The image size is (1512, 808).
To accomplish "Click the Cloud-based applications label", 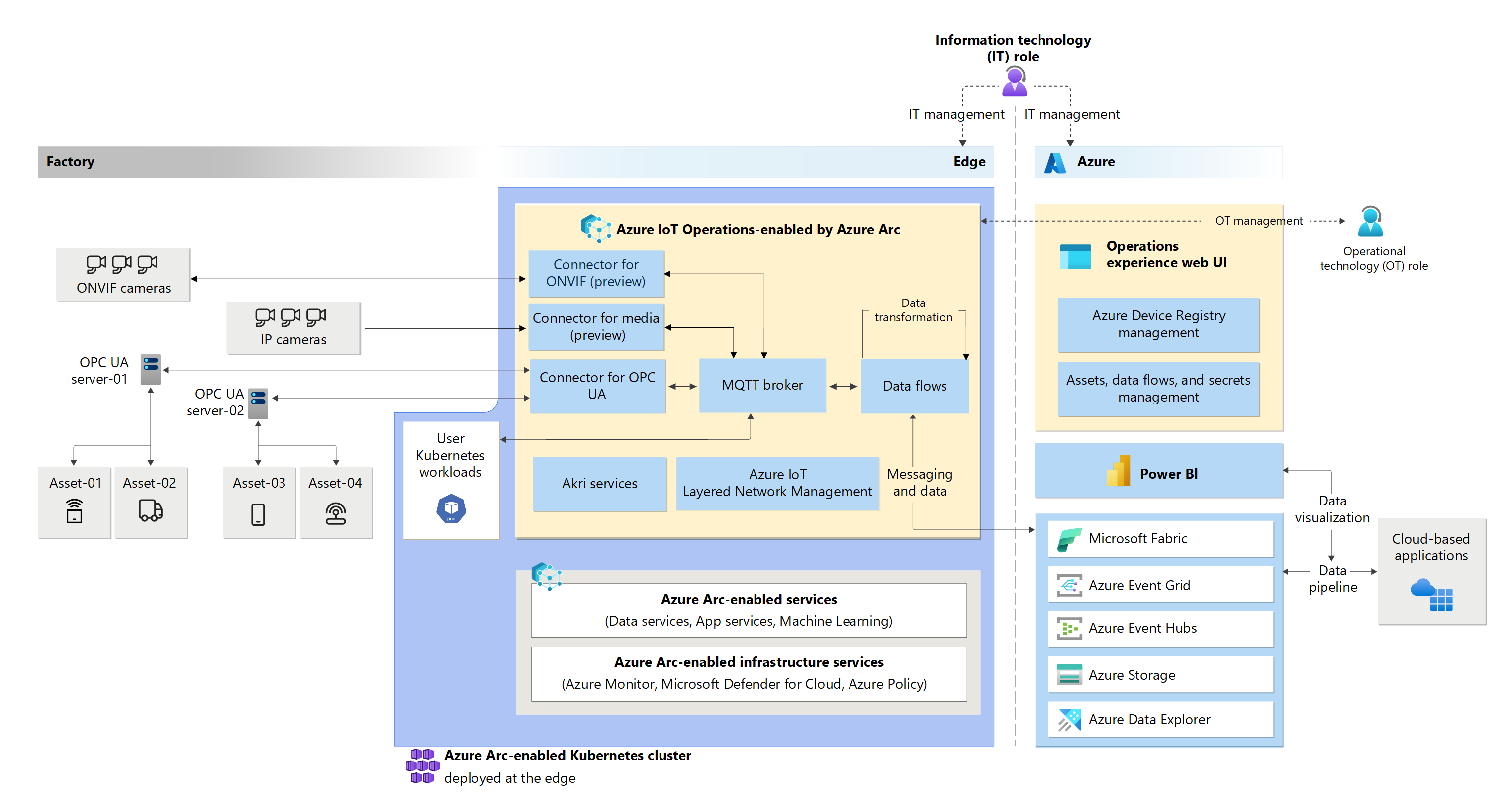I will [1430, 548].
